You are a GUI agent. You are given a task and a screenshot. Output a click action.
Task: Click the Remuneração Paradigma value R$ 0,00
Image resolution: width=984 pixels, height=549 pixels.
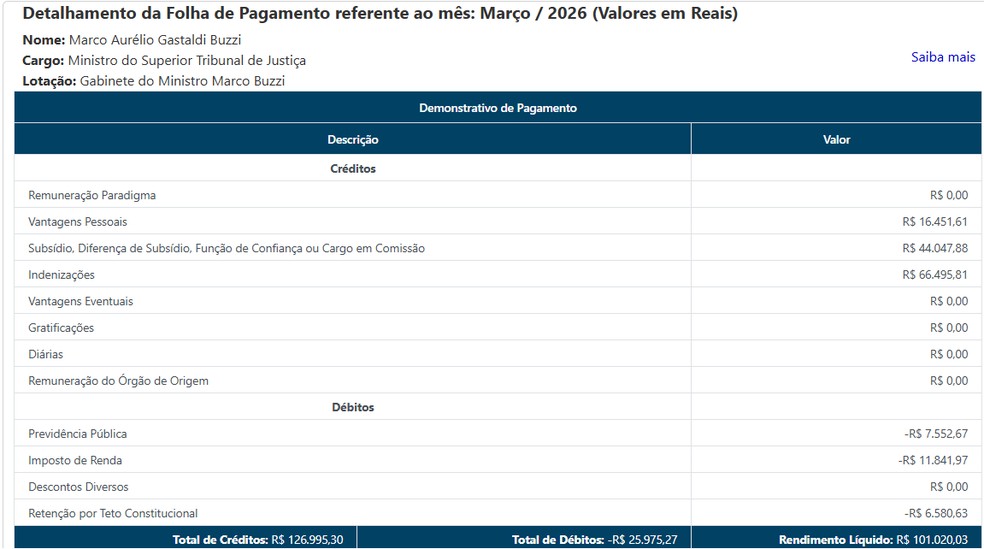point(949,195)
